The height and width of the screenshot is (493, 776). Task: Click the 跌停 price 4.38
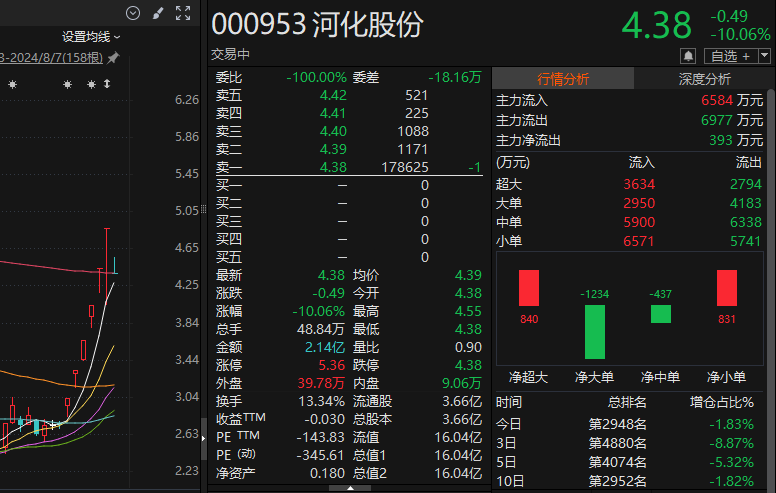[x=468, y=365]
